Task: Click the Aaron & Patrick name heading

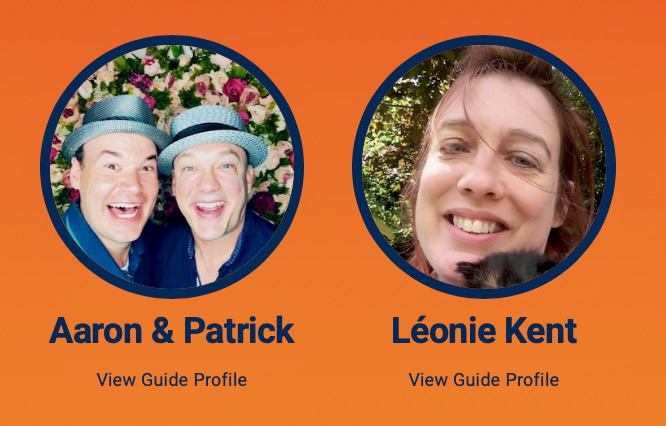Action: click(x=172, y=330)
